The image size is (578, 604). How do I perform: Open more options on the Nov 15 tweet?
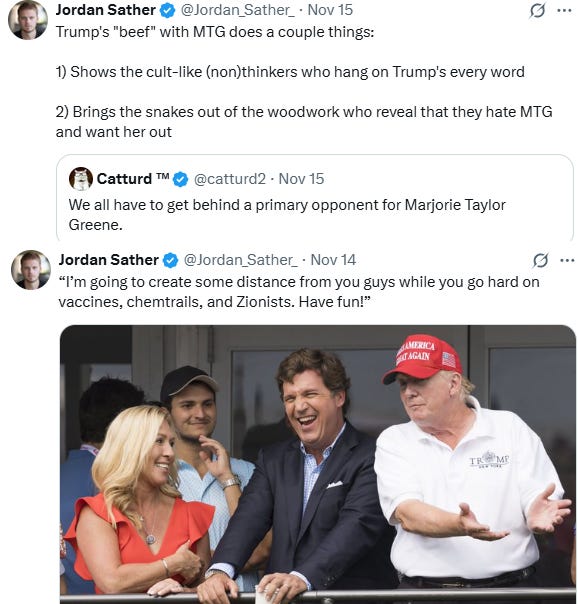tap(564, 11)
